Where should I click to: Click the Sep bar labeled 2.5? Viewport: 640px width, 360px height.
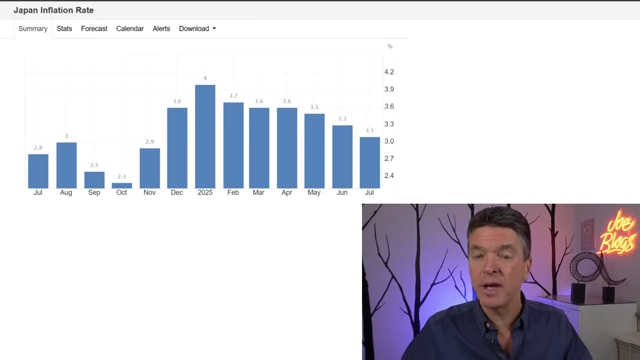(94, 180)
